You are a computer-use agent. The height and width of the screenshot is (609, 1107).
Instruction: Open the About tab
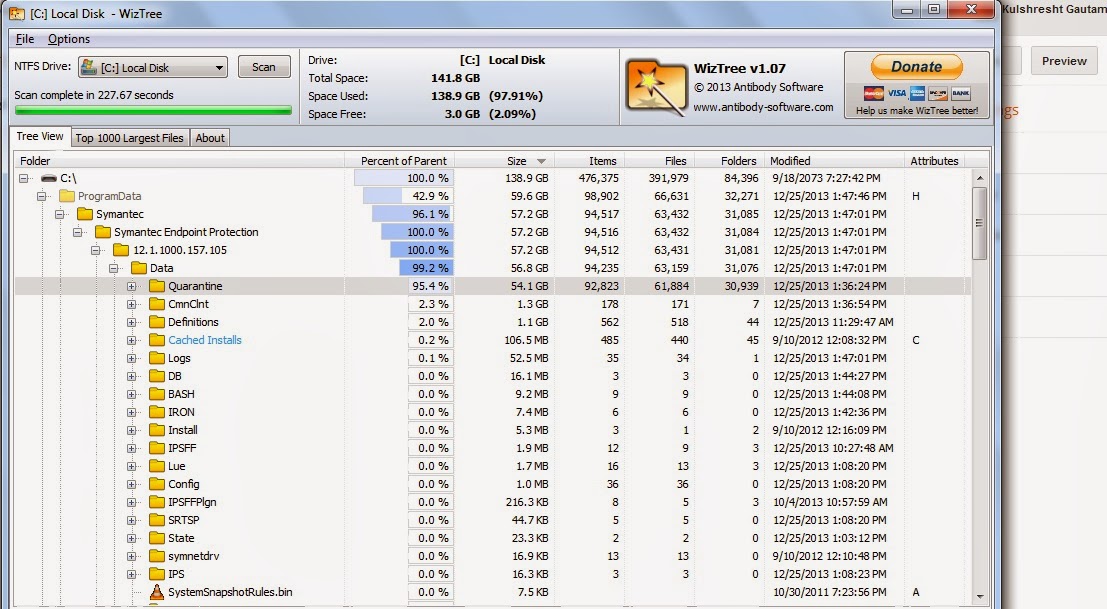coord(210,138)
